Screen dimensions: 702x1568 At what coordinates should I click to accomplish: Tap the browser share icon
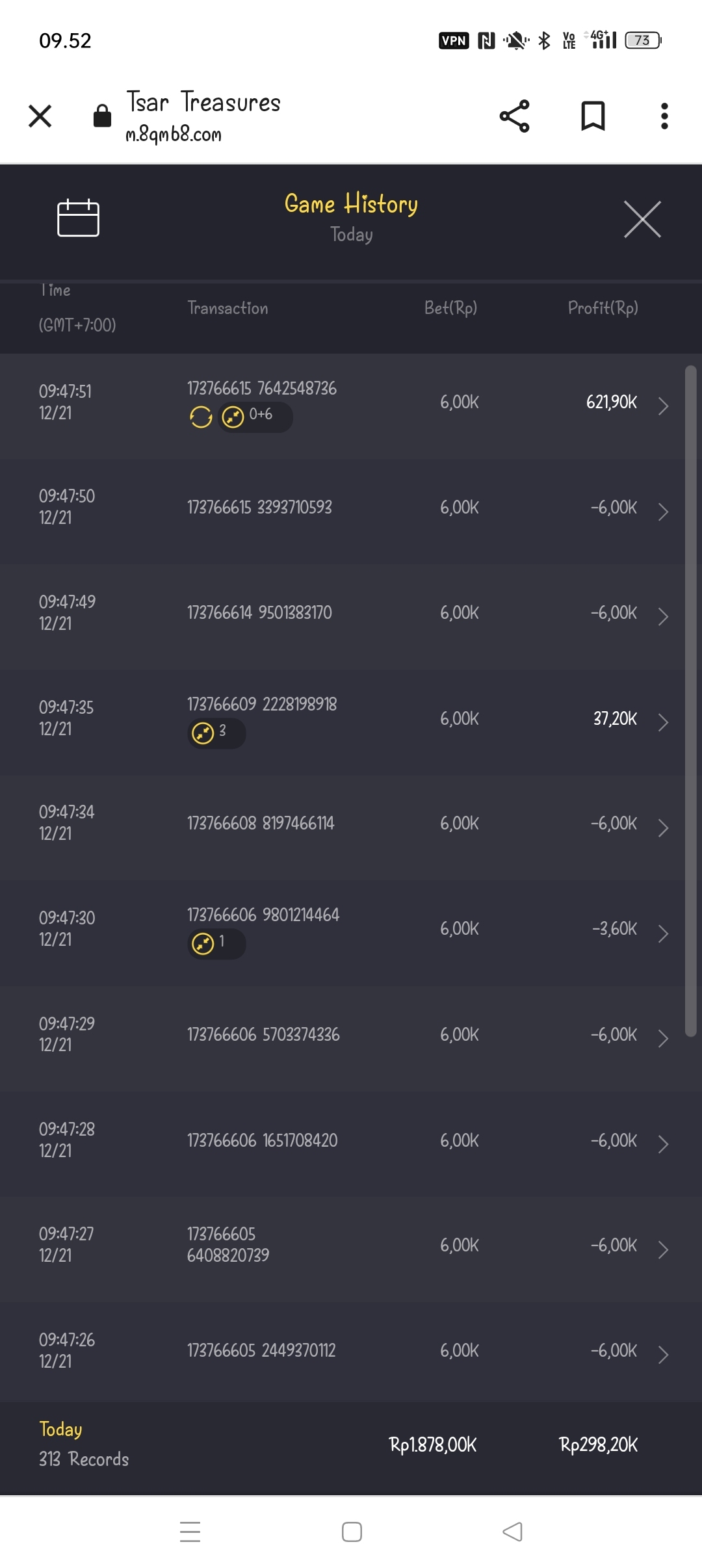click(514, 116)
